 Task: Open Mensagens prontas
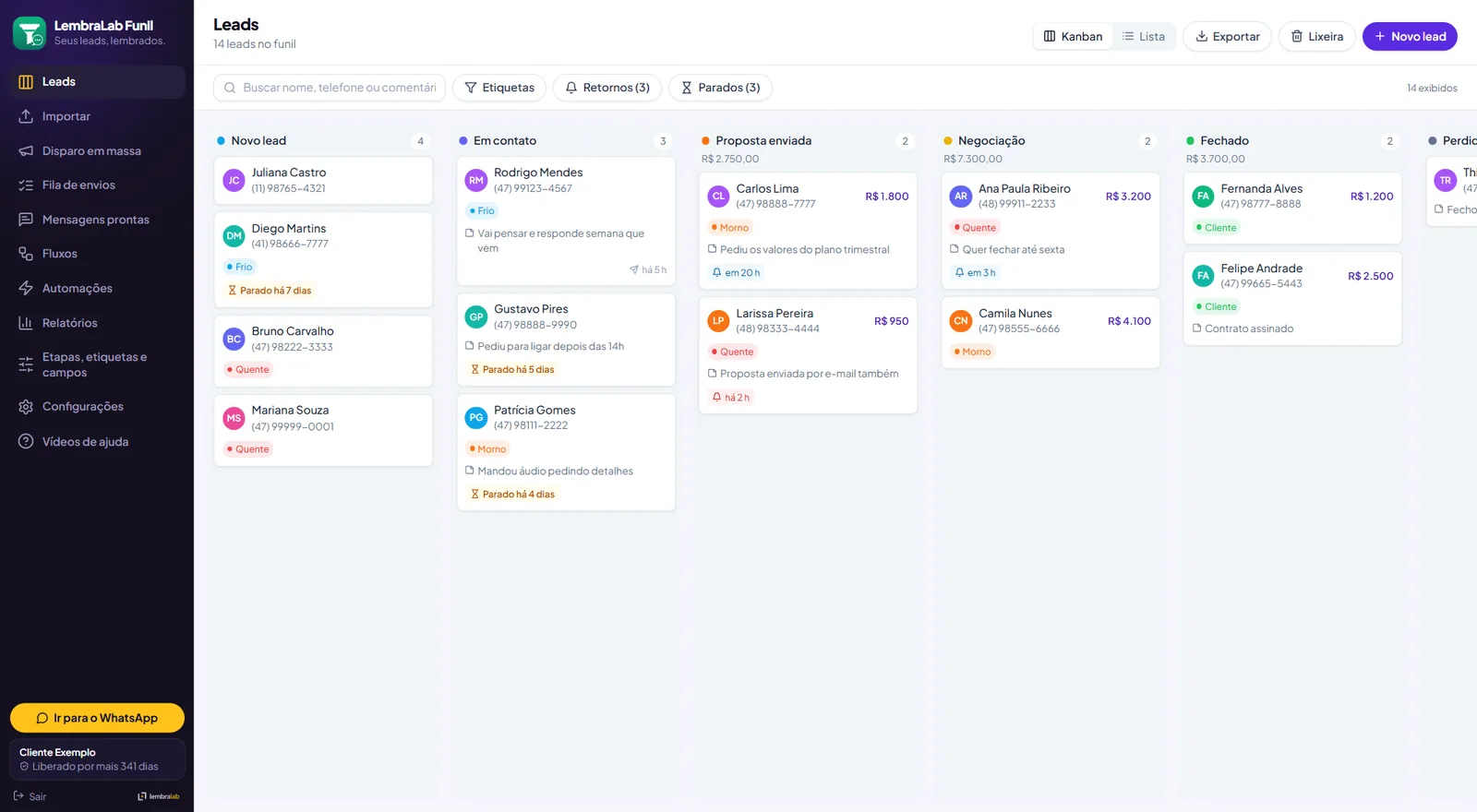97,220
